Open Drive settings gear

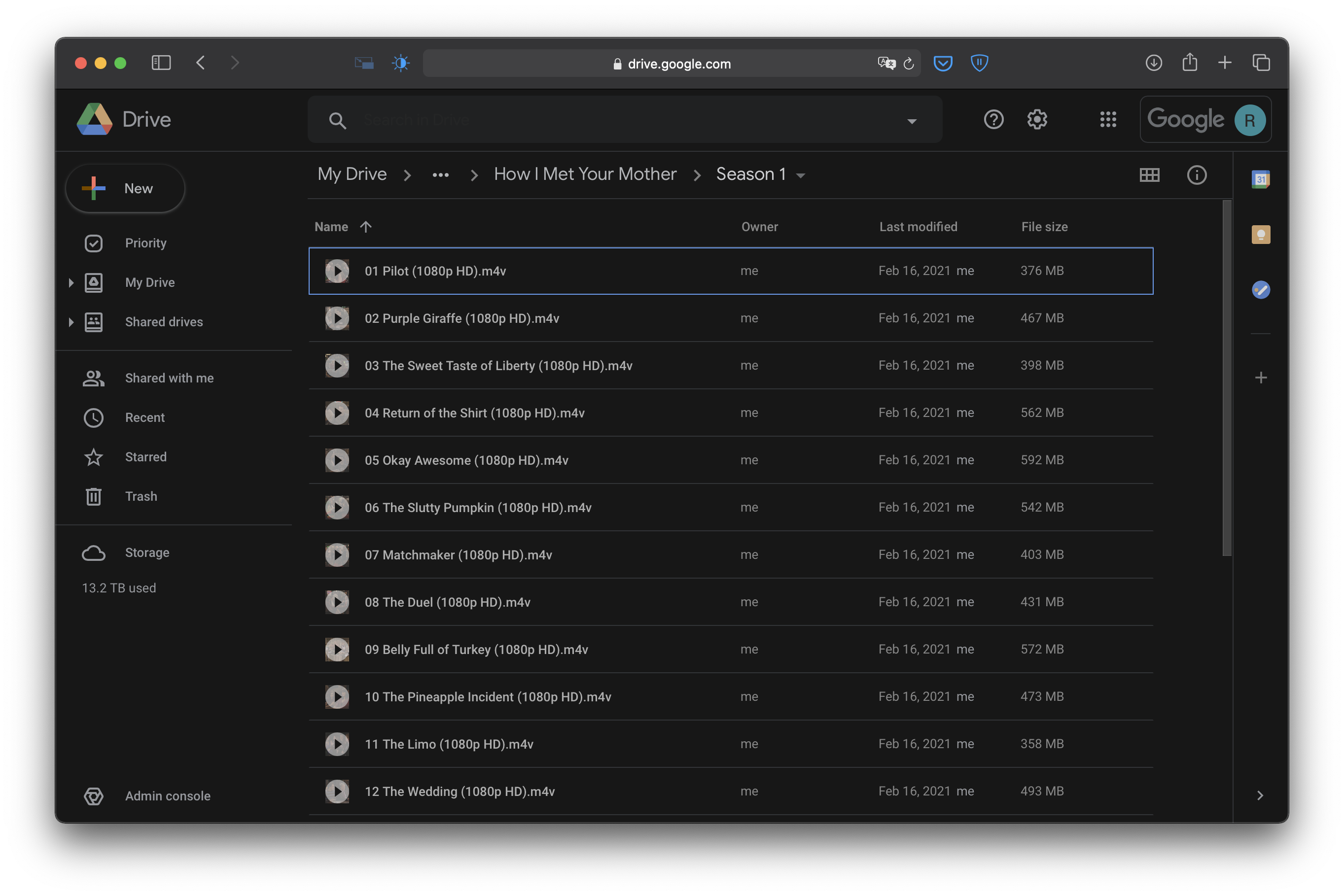(1036, 119)
